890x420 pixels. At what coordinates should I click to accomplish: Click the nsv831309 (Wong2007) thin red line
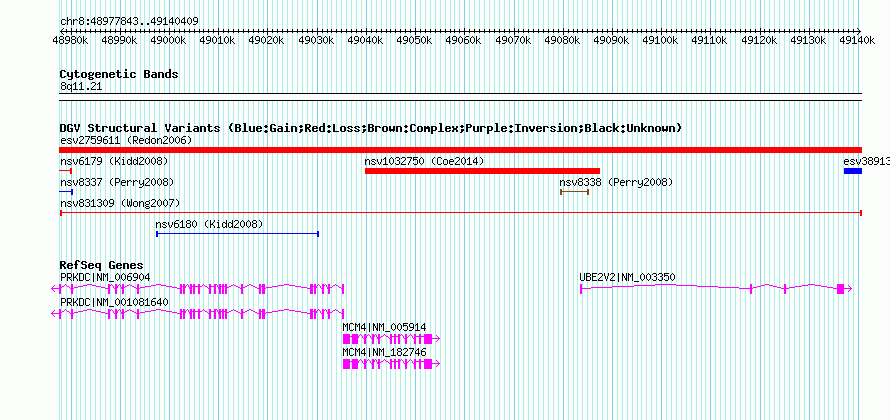pos(461,213)
